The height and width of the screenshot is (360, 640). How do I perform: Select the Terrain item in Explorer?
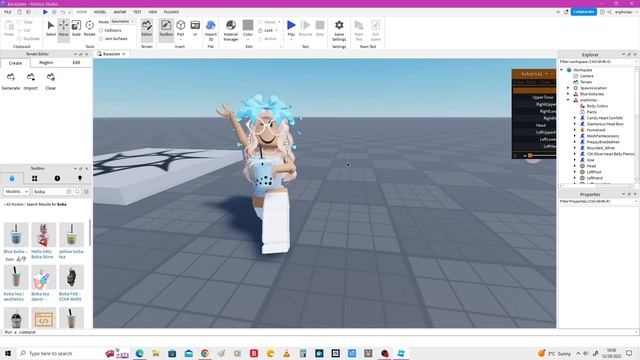point(586,82)
